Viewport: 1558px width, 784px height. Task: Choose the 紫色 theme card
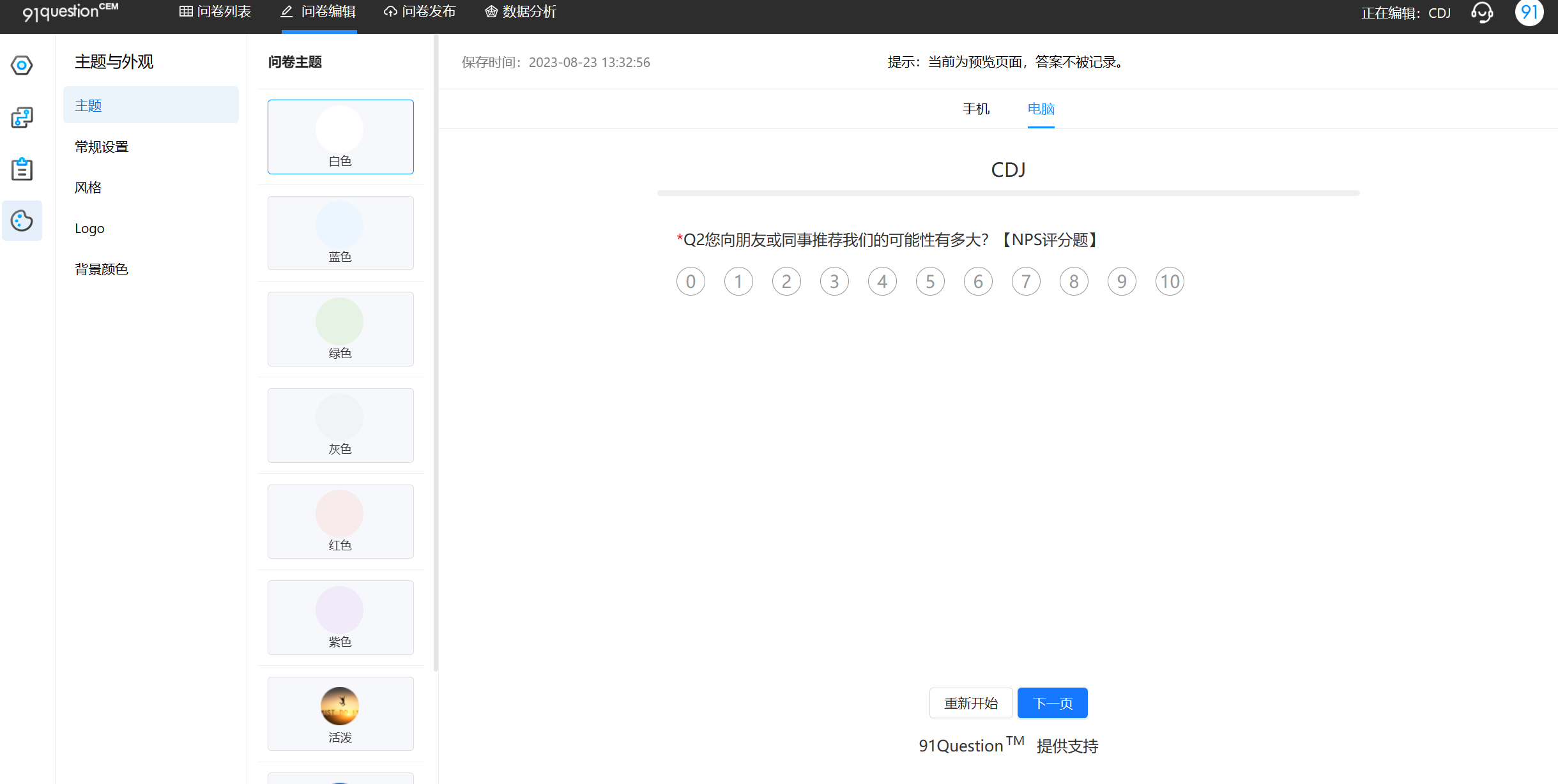(x=340, y=618)
